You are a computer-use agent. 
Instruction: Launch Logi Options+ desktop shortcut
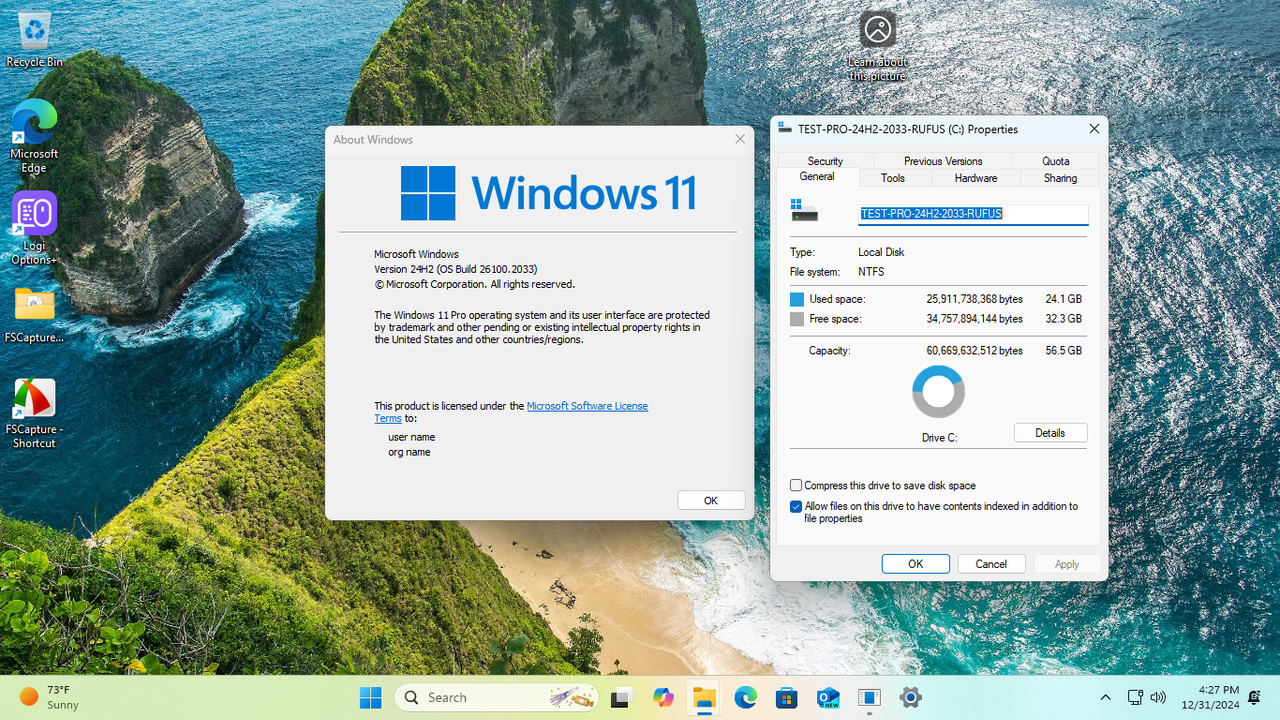pyautogui.click(x=34, y=228)
